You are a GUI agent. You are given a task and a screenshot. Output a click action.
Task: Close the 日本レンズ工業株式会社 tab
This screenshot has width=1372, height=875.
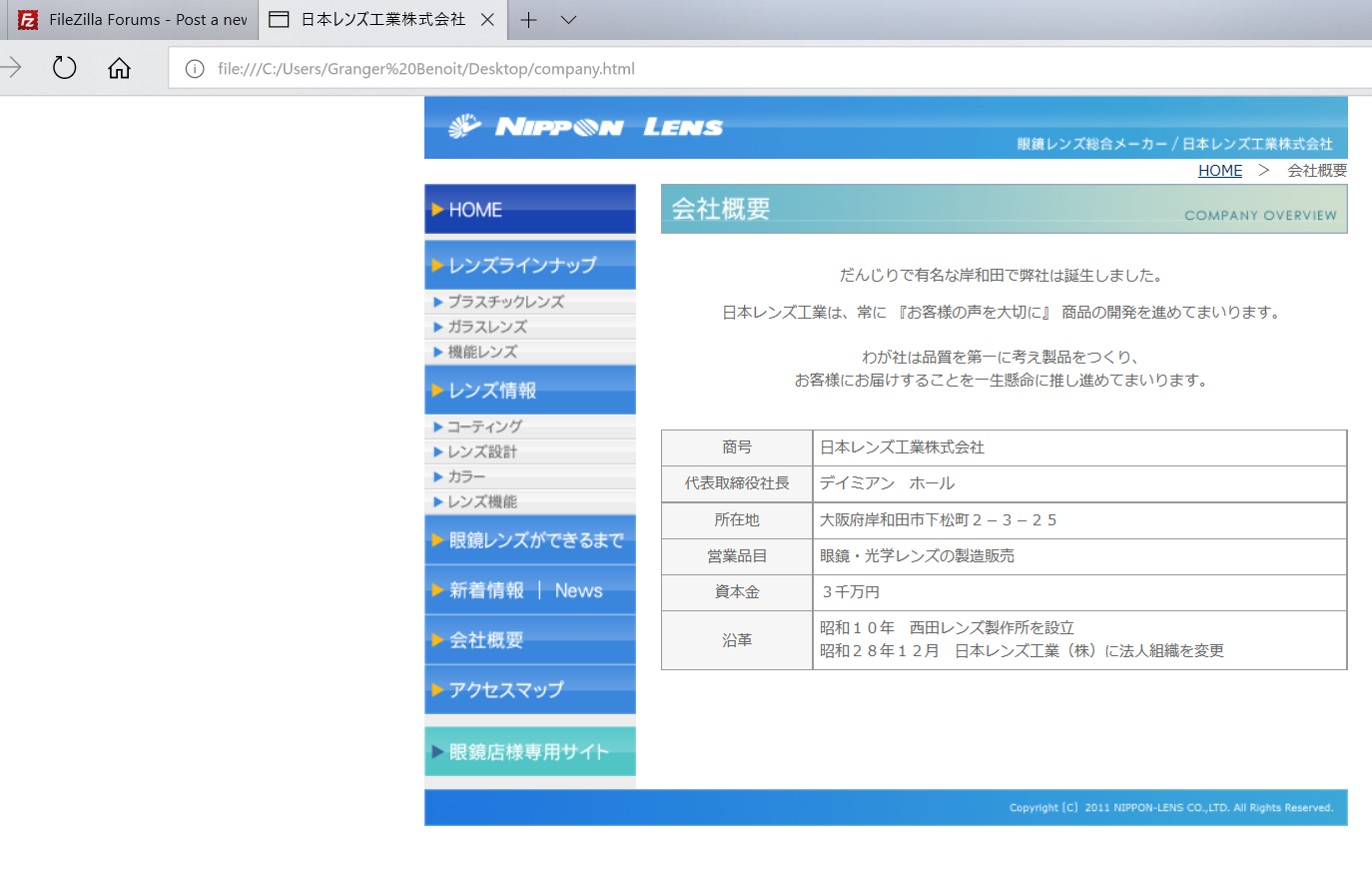click(487, 19)
